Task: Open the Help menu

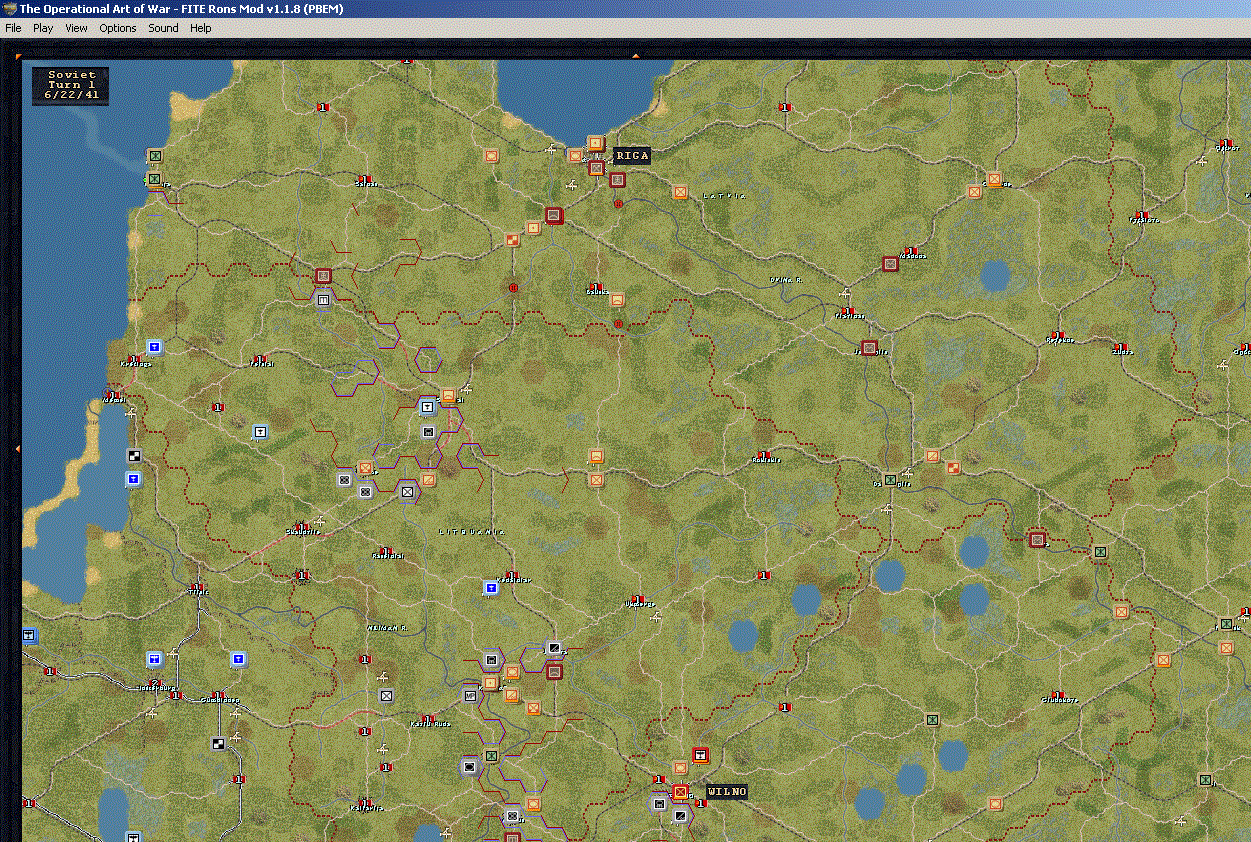Action: pyautogui.click(x=201, y=28)
